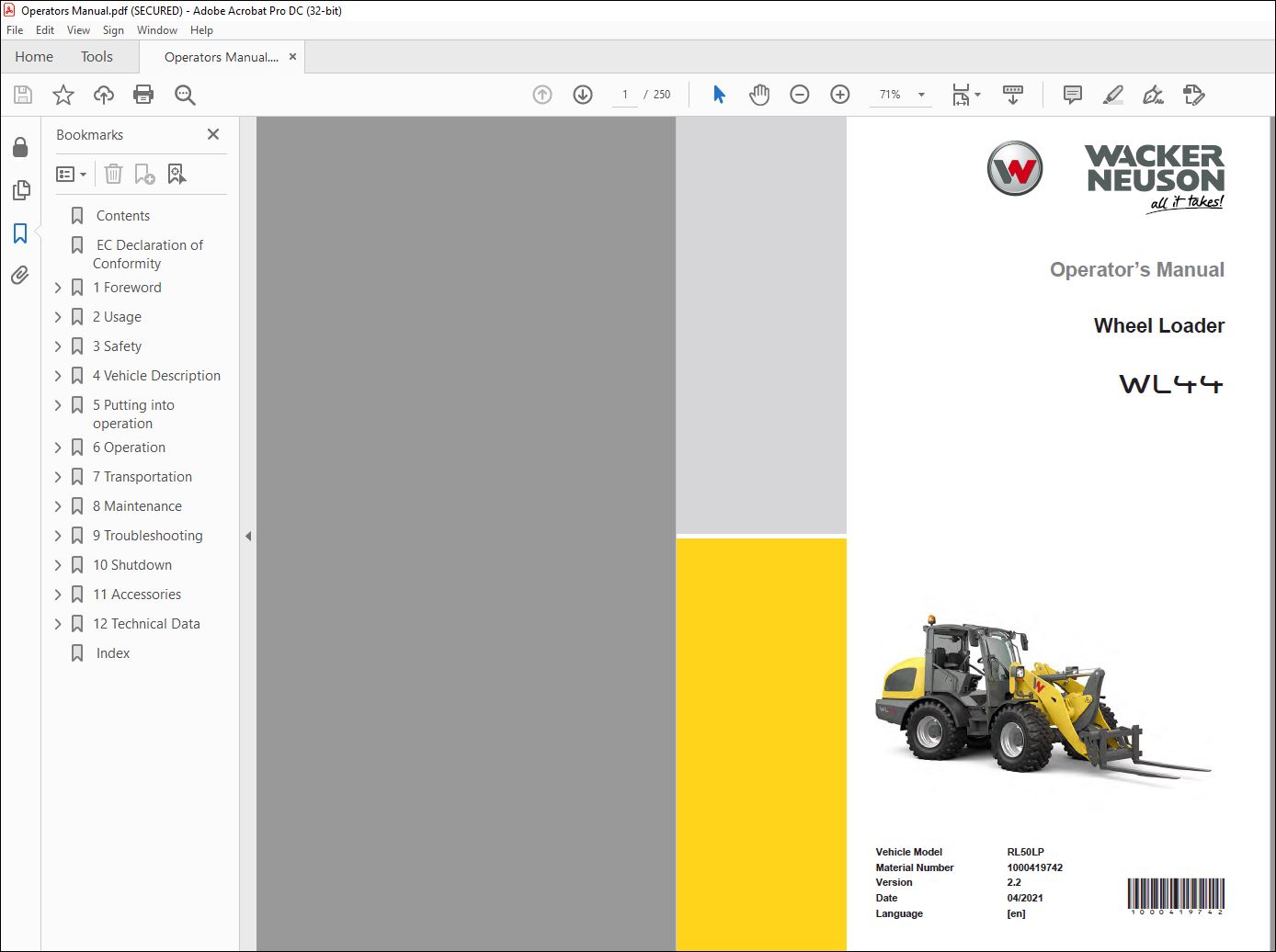Jump to the Index bookmark
The image size is (1276, 952).
(113, 653)
